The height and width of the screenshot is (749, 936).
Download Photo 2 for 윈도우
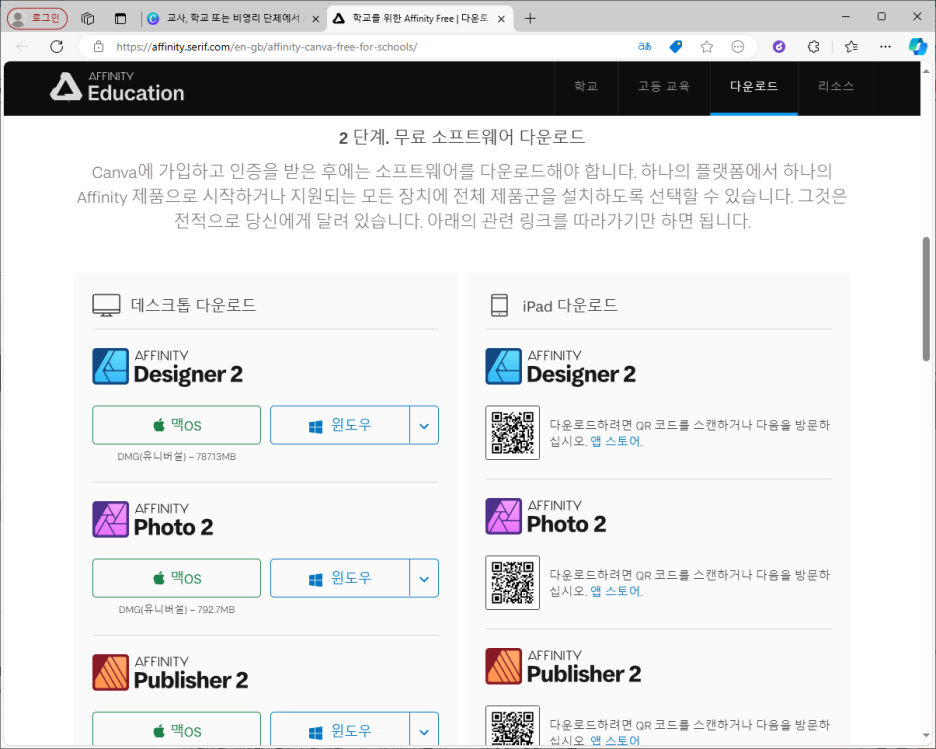point(340,578)
